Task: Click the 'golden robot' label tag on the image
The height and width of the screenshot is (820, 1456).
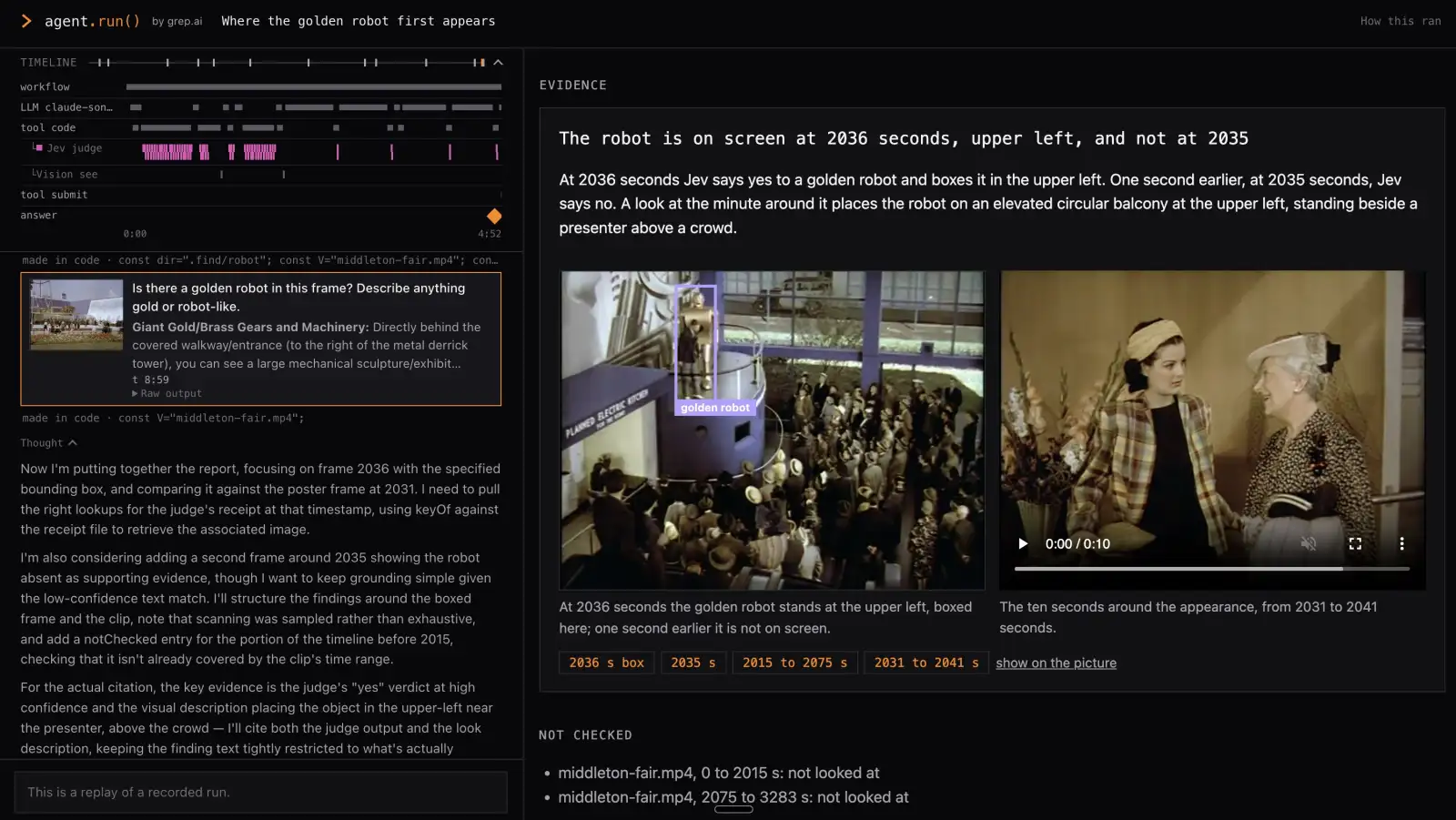Action: point(715,408)
